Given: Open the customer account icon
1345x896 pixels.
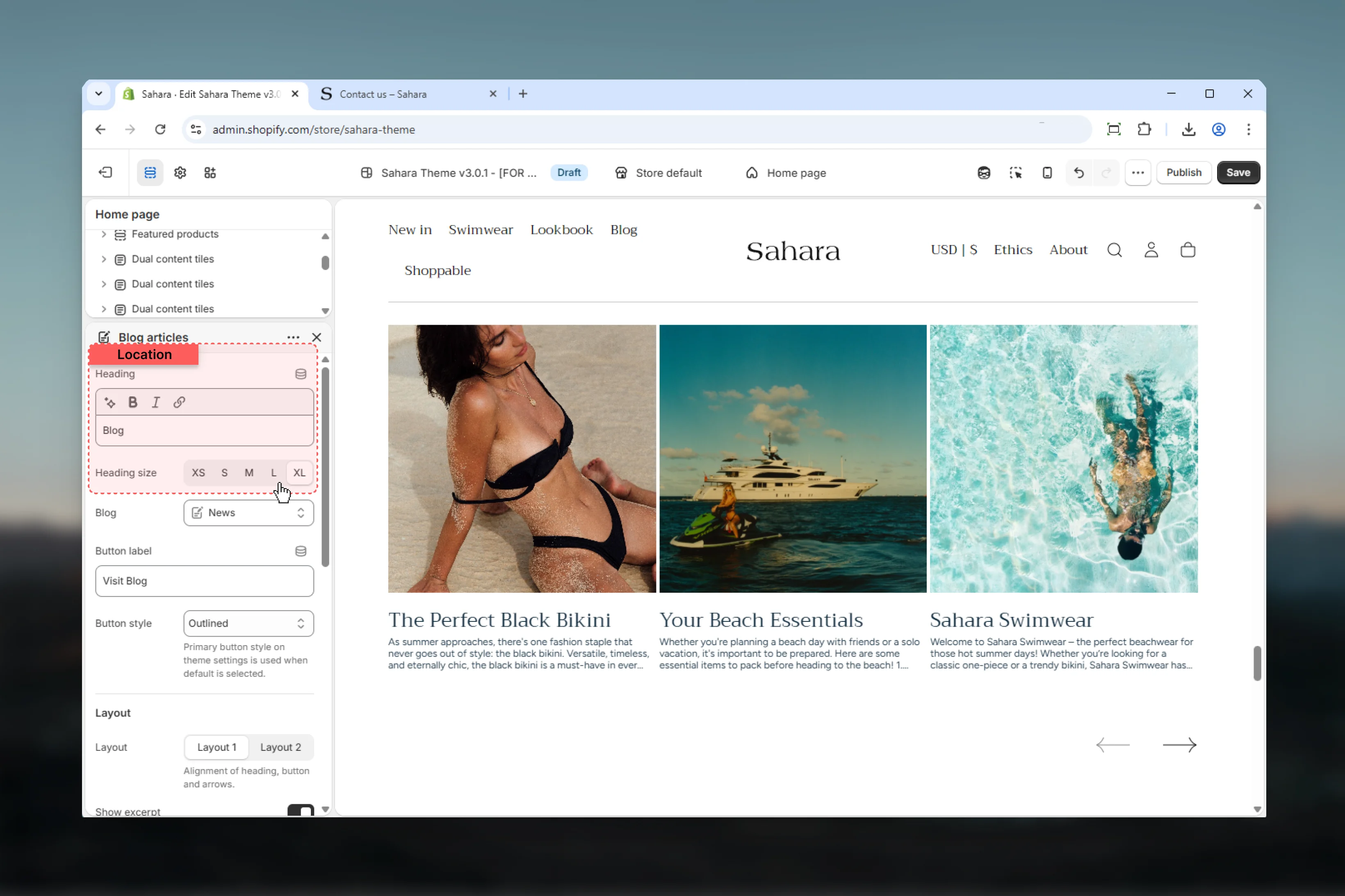Looking at the screenshot, I should coord(1151,250).
